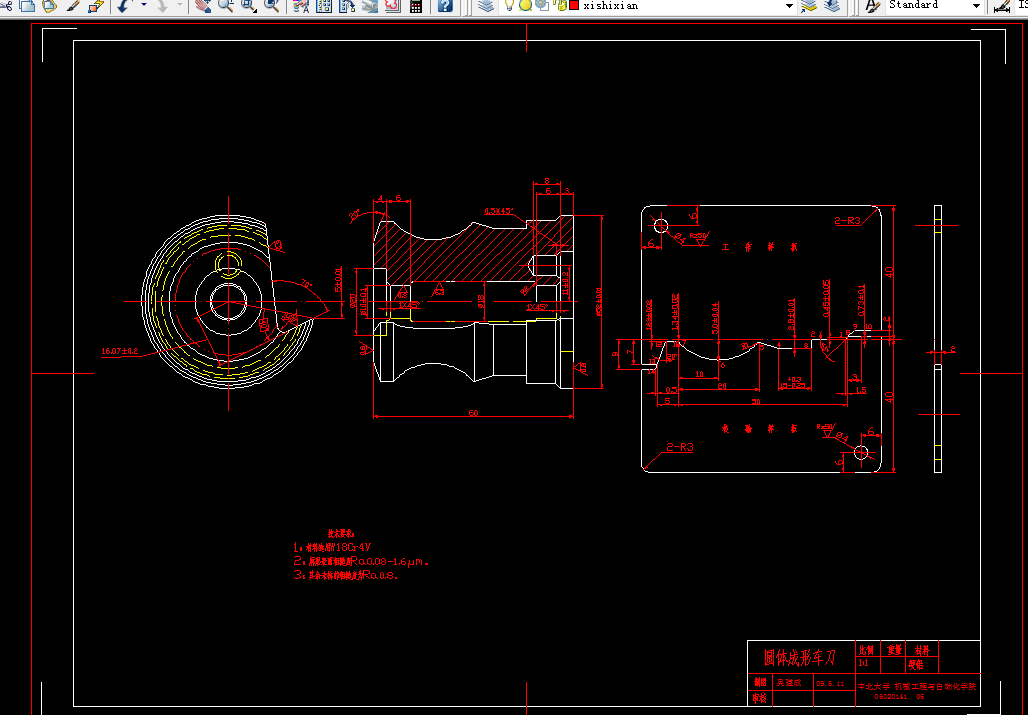Open the xishixian layer dropdown
Viewport: 1028px width, 715px height.
(x=789, y=5)
